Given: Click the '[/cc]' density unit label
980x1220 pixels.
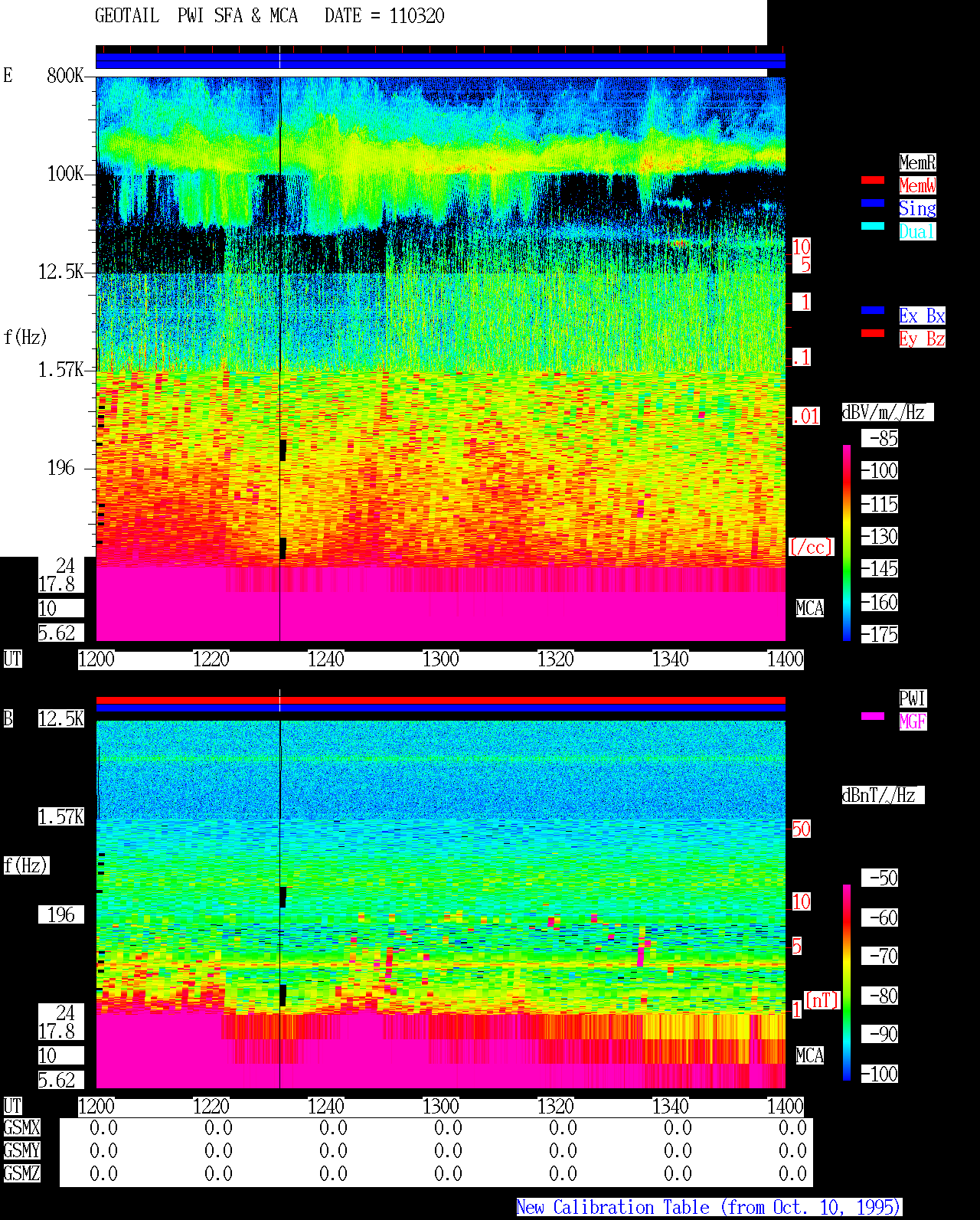Looking at the screenshot, I should click(811, 547).
